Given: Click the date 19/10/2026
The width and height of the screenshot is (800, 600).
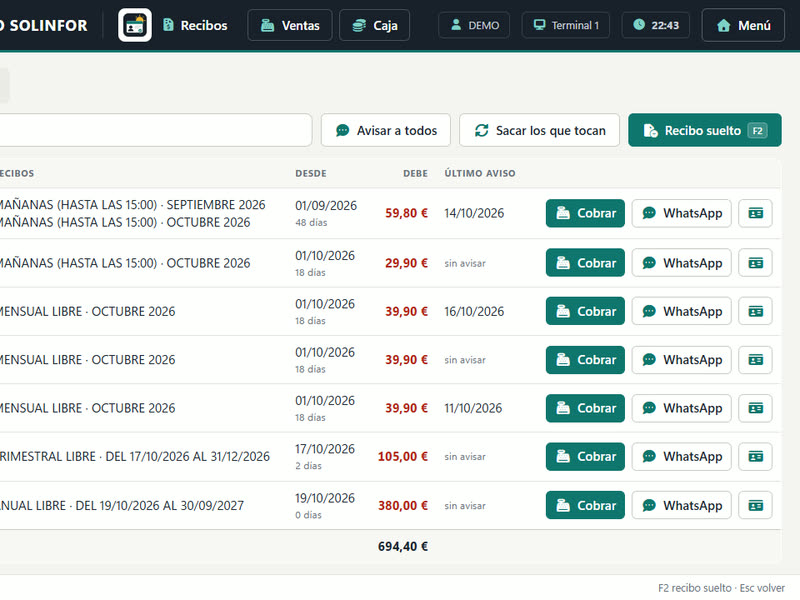Looking at the screenshot, I should pos(325,498).
